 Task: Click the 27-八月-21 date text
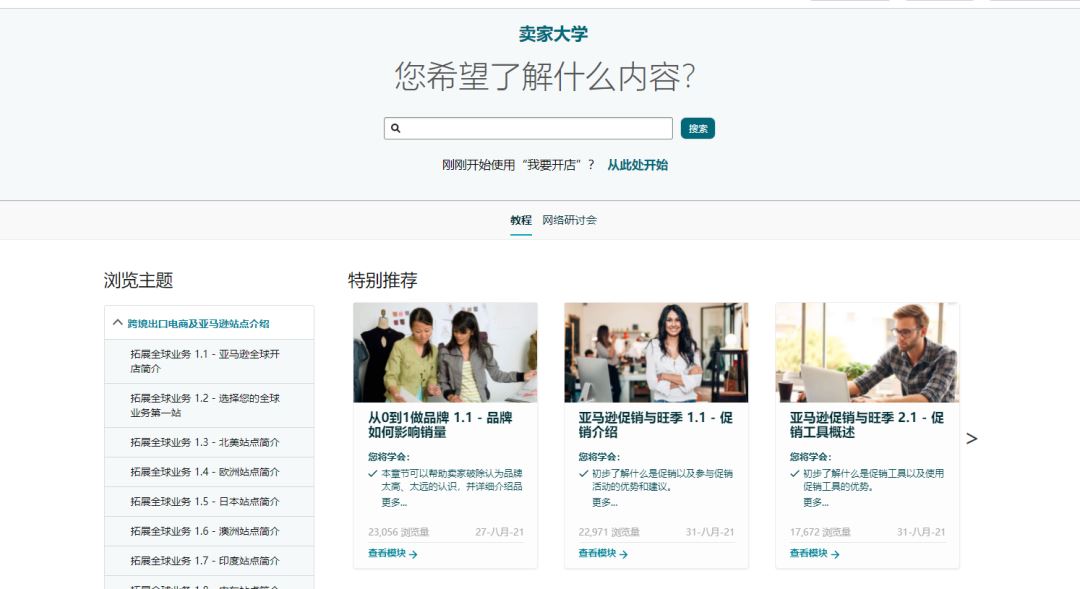coord(499,532)
